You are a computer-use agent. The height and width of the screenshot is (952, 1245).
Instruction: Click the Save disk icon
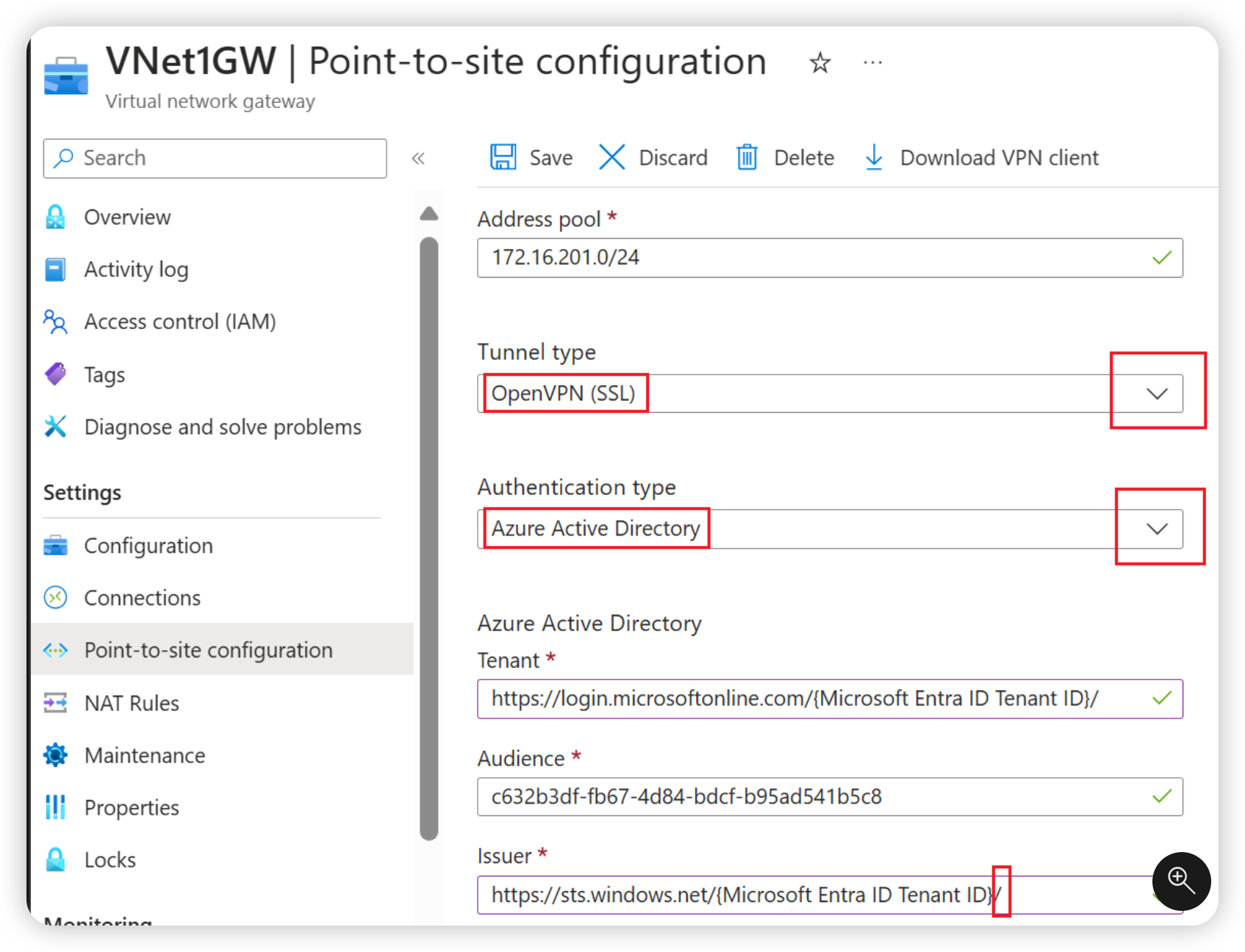coord(503,157)
